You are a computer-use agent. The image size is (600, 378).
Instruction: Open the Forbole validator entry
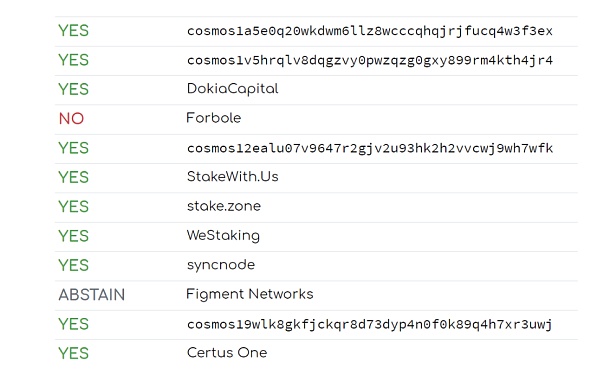214,118
